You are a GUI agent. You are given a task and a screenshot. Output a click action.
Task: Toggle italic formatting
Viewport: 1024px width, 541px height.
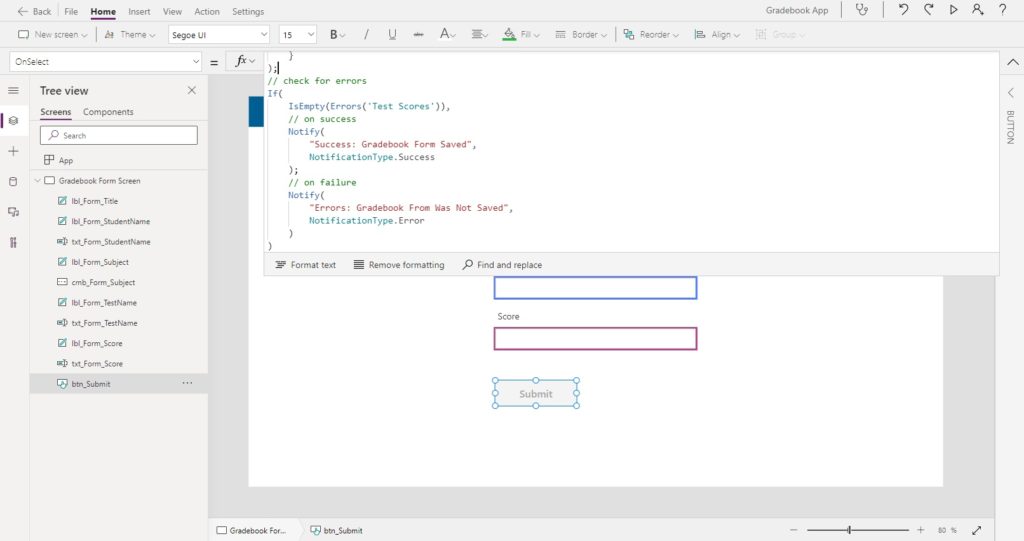click(x=366, y=35)
